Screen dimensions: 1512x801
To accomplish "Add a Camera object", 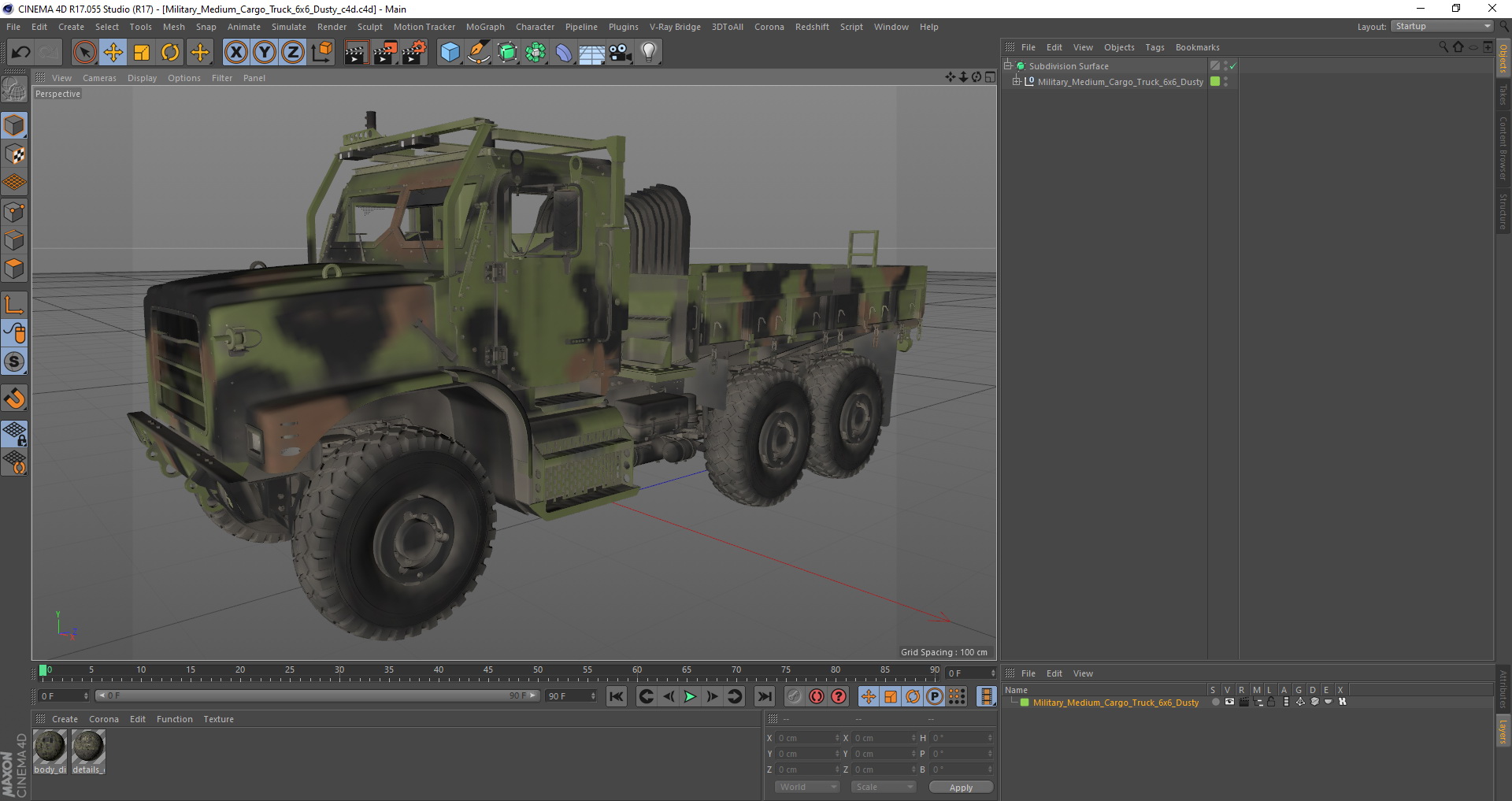I will pos(621,53).
